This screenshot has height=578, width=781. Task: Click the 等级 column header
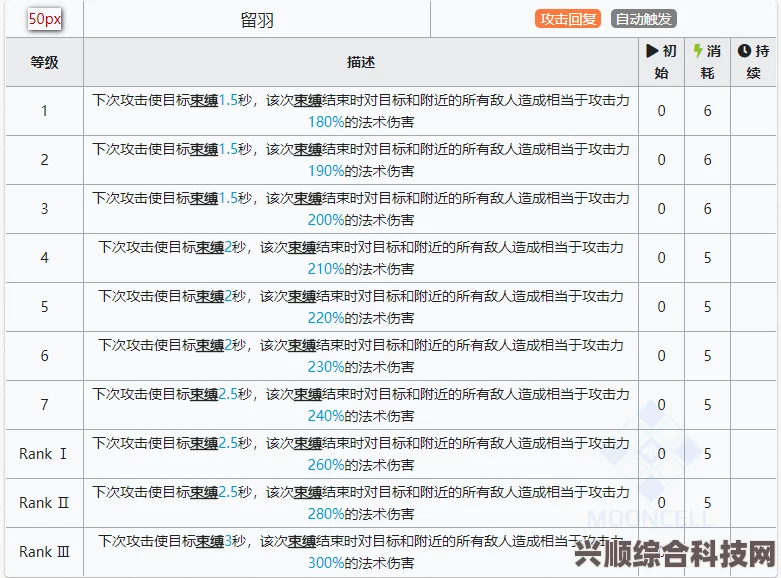[44, 62]
